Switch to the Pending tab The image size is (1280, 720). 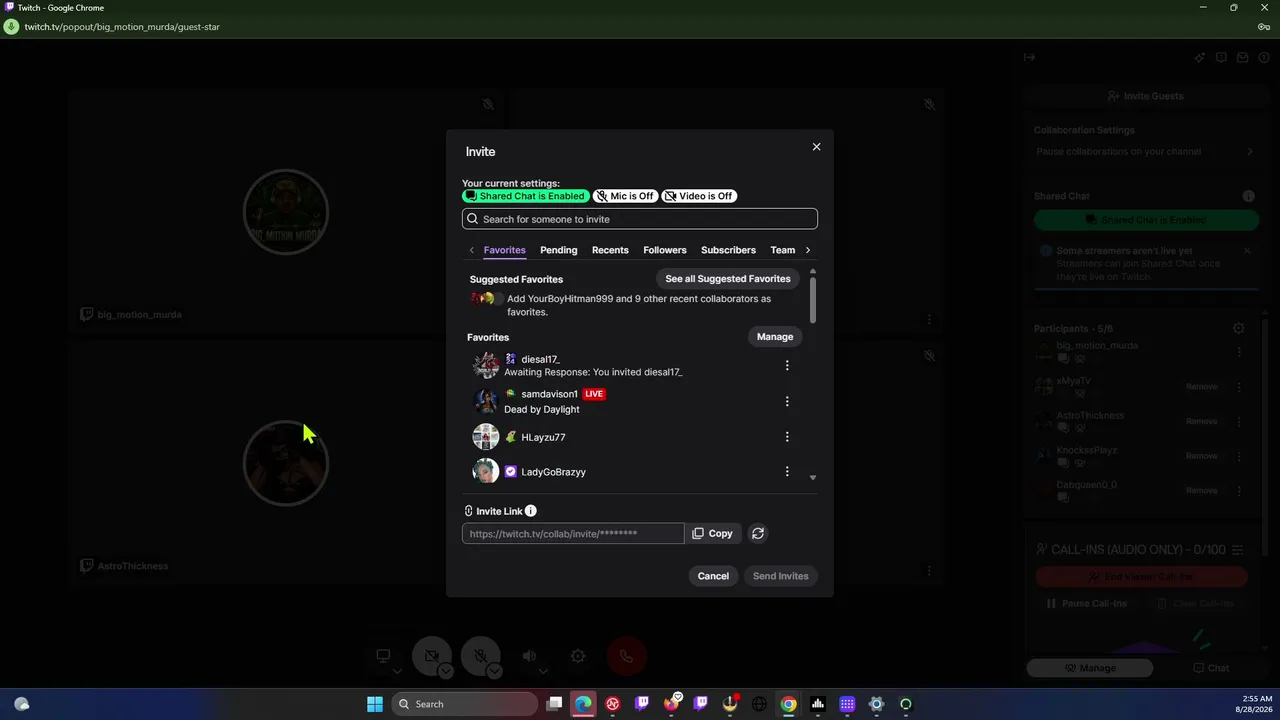558,250
